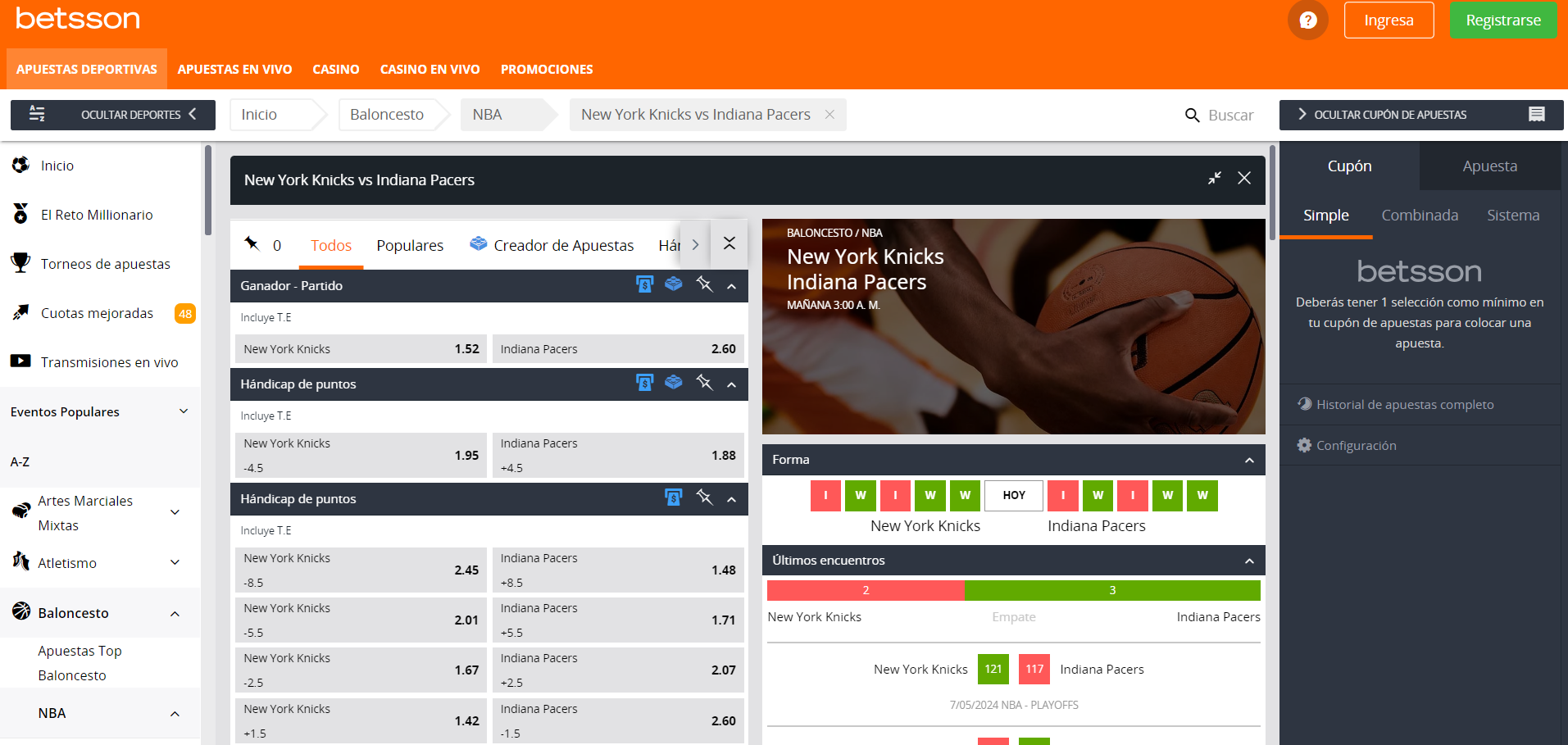The image size is (1568, 745).
Task: Click the Transmisiones en vivo video icon
Action: [x=20, y=361]
